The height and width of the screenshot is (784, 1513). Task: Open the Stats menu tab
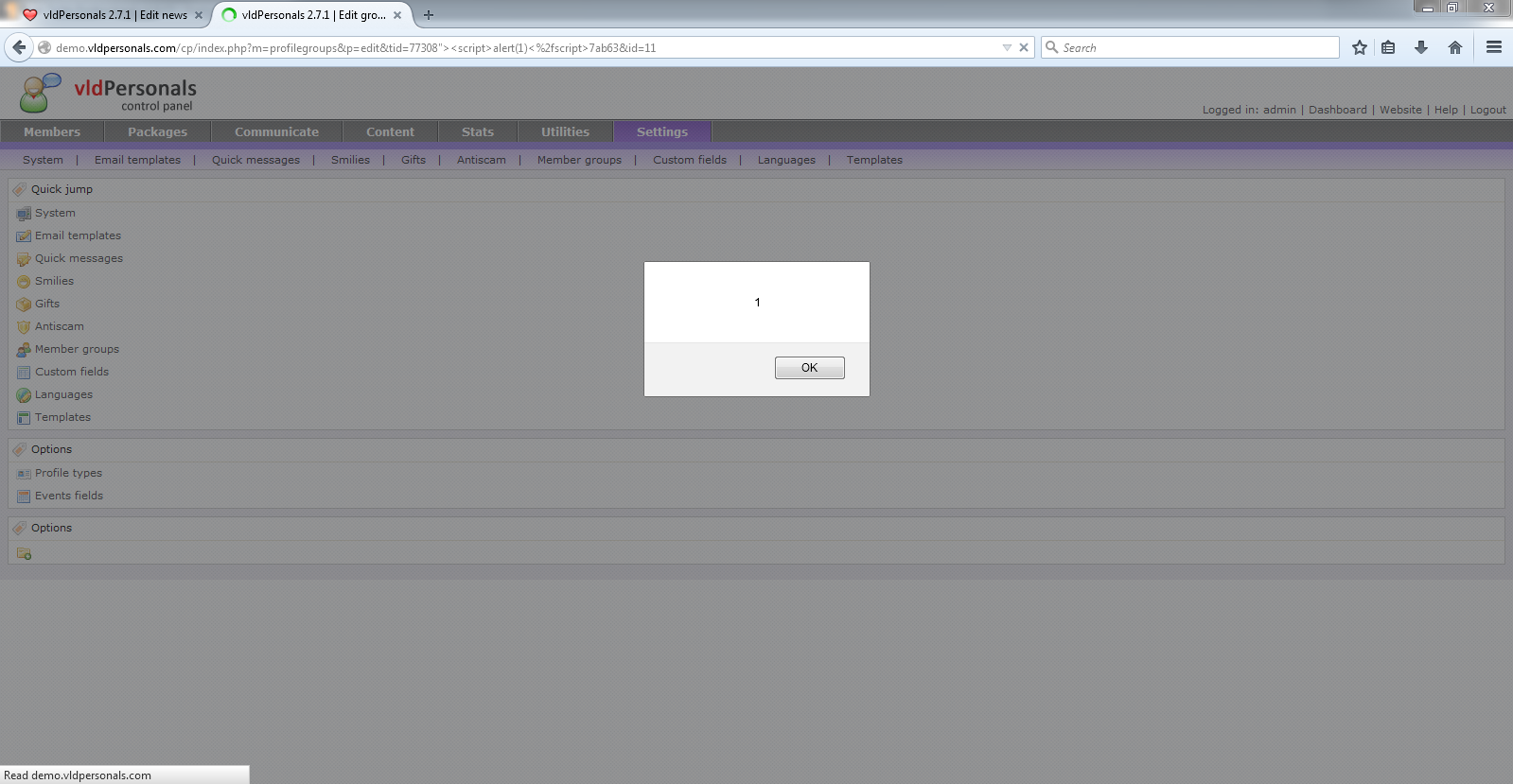478,131
